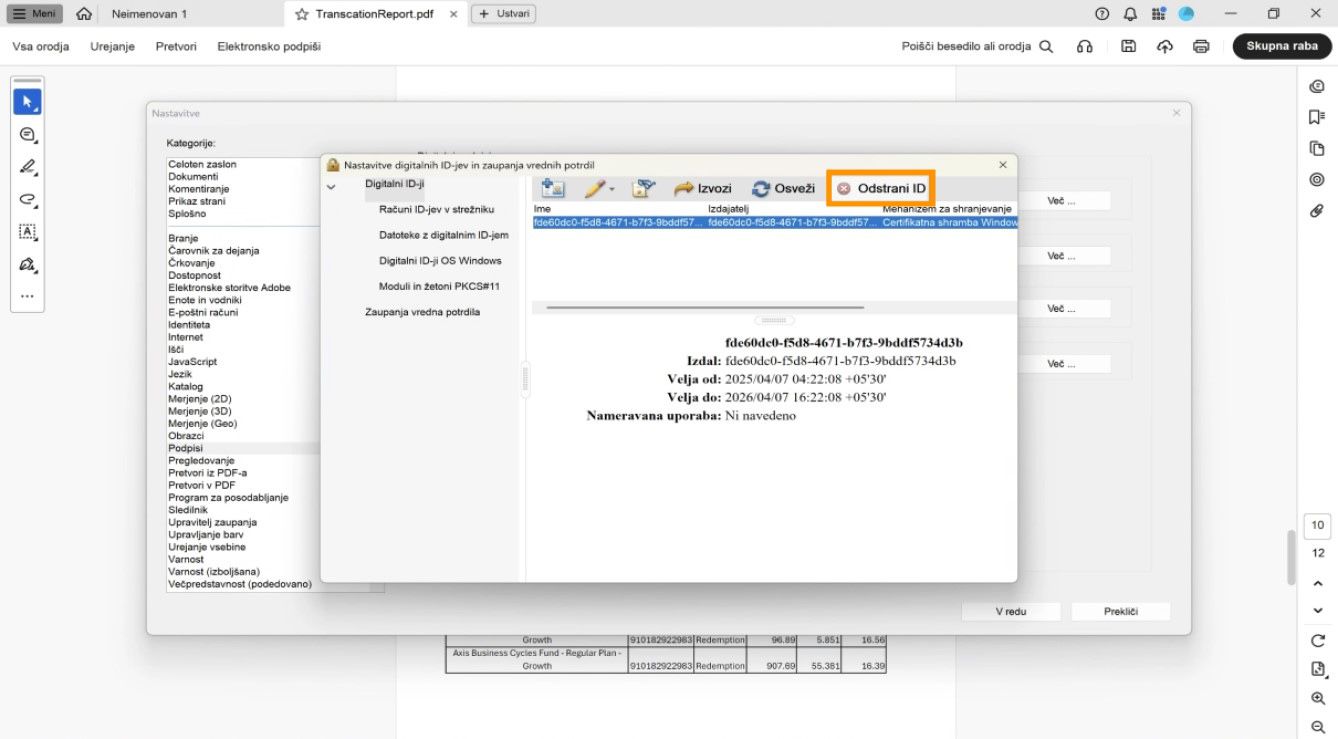Pick the lasso markup tool

[x=28, y=199]
